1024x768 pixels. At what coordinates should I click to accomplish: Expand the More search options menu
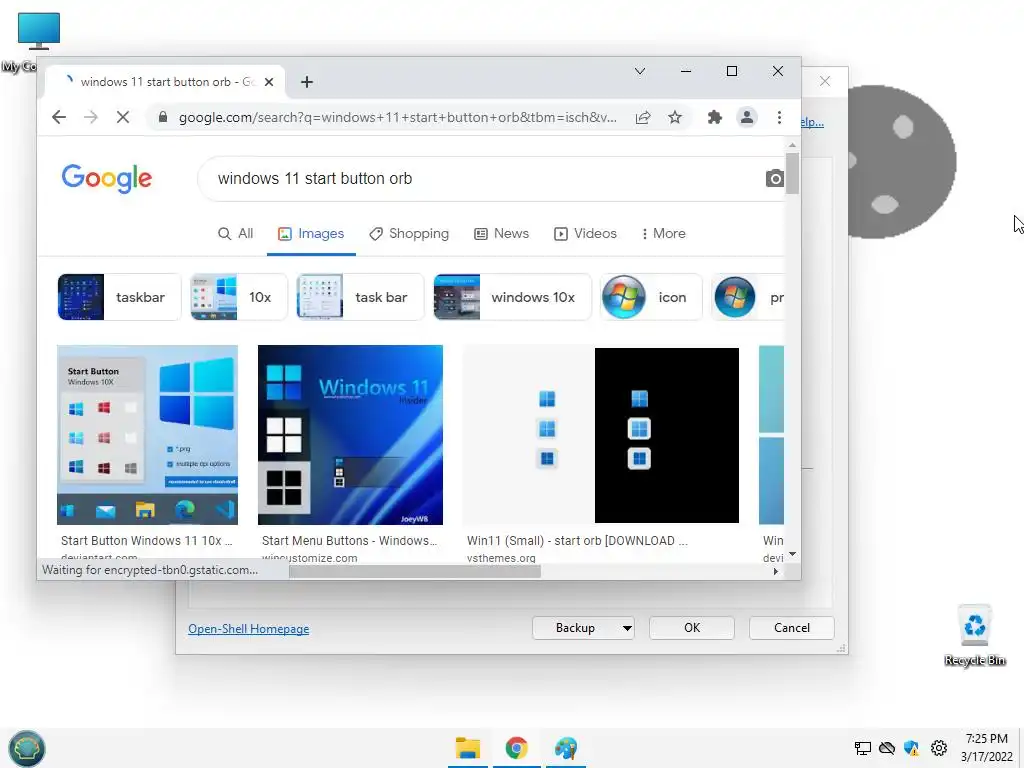[x=664, y=234]
